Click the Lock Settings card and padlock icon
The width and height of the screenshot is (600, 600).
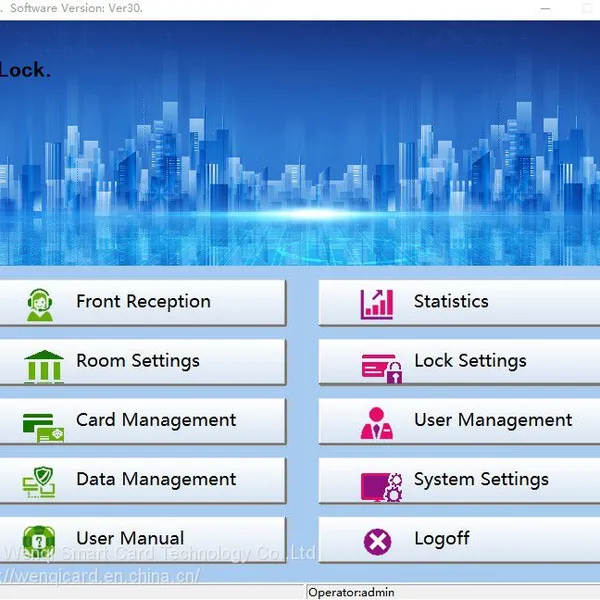pyautogui.click(x=382, y=368)
